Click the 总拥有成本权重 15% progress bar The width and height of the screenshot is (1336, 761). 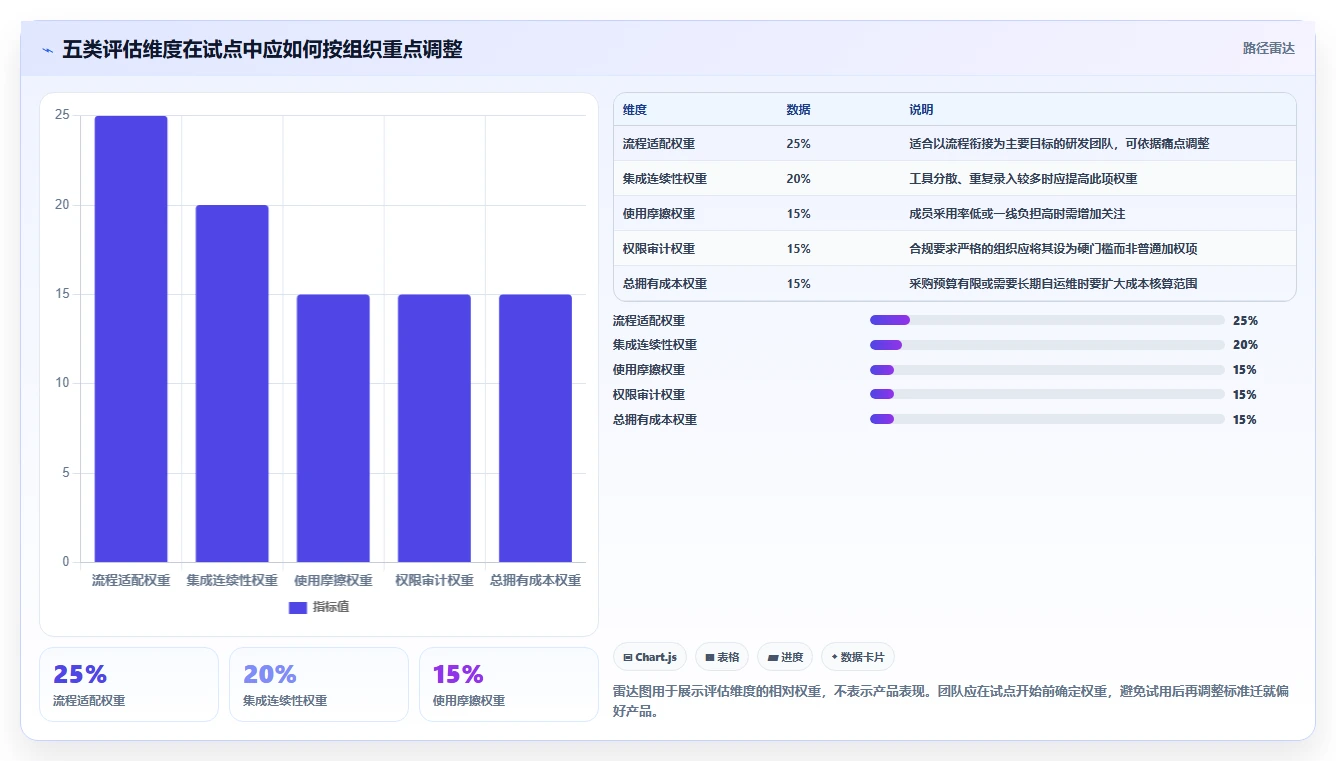click(x=1047, y=420)
